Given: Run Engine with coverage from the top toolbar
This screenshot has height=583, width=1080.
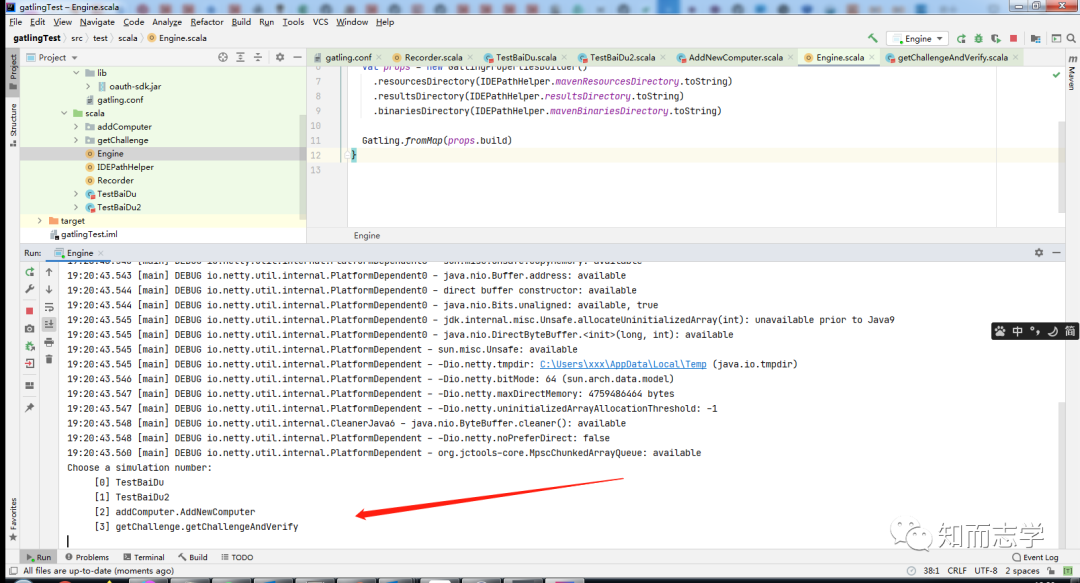Looking at the screenshot, I should 995,39.
